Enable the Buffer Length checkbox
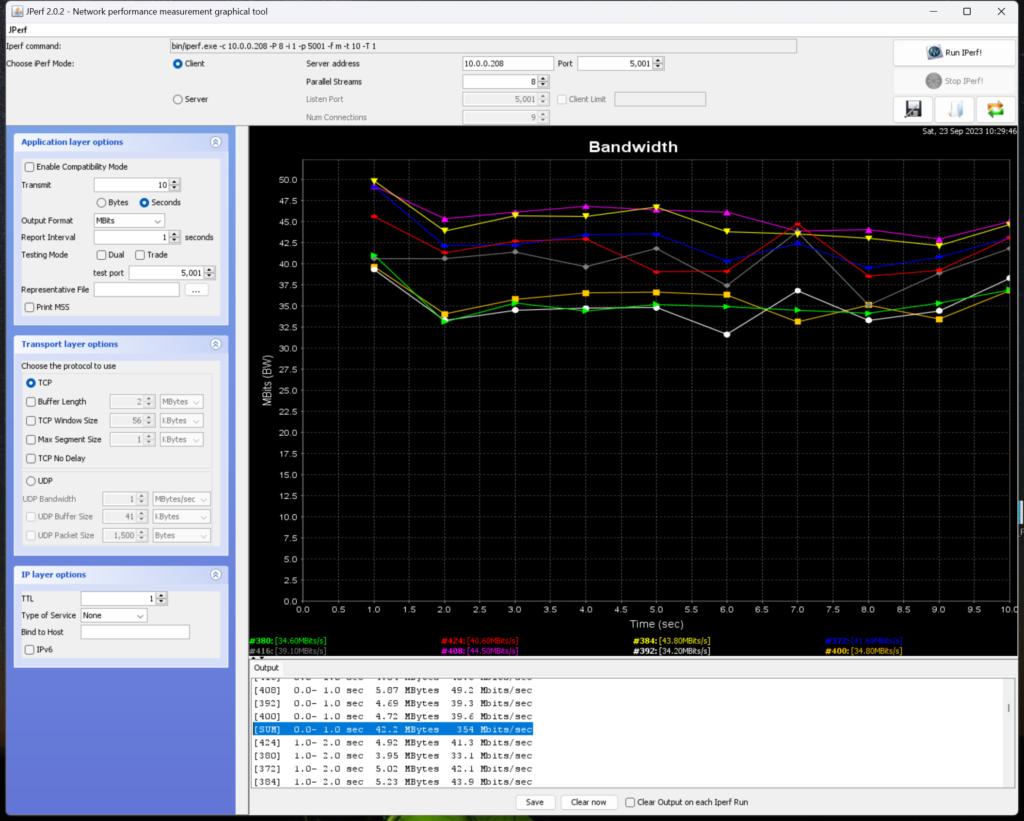This screenshot has height=821, width=1024. point(31,402)
